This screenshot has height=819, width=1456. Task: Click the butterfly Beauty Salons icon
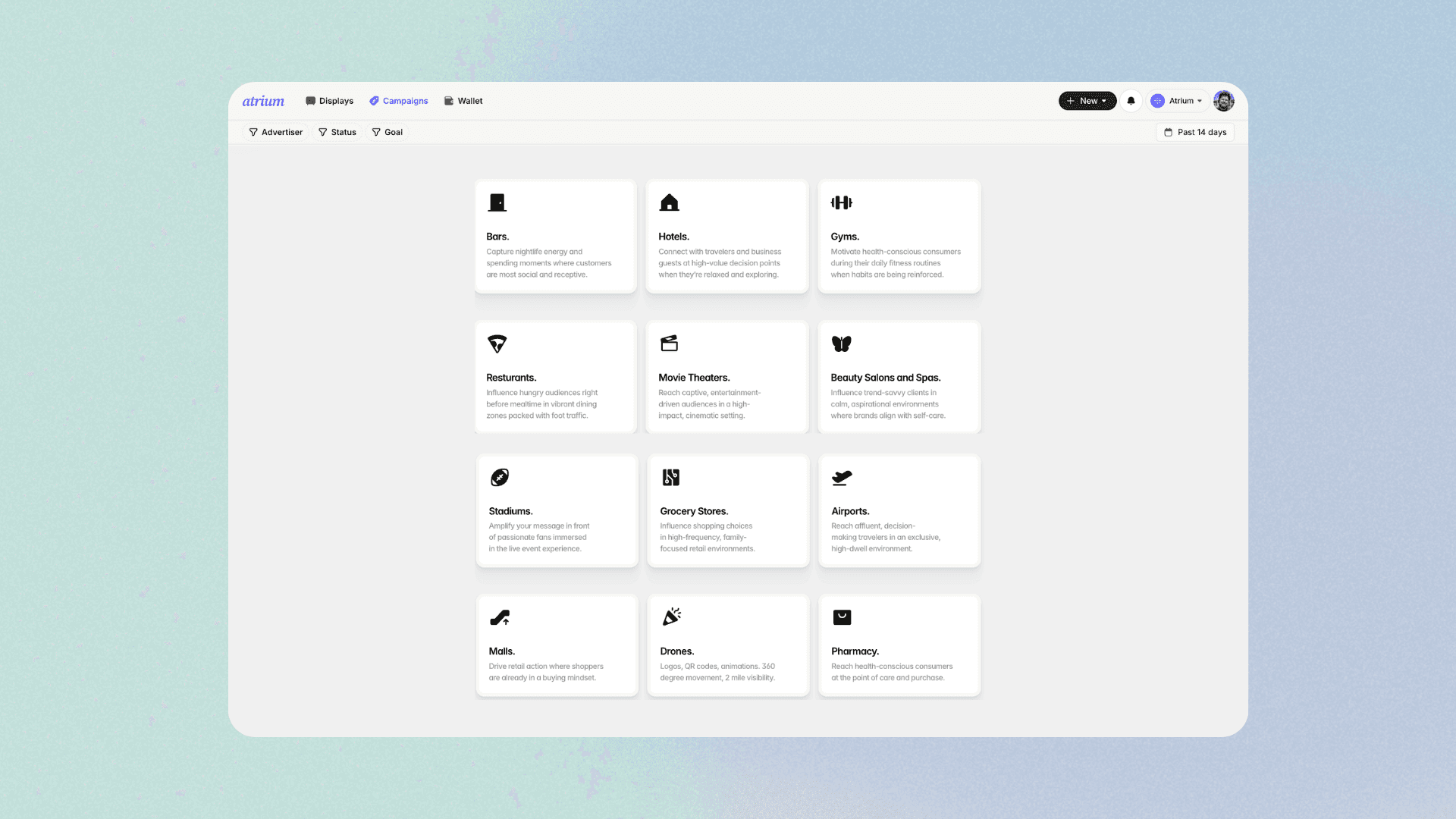(x=841, y=344)
